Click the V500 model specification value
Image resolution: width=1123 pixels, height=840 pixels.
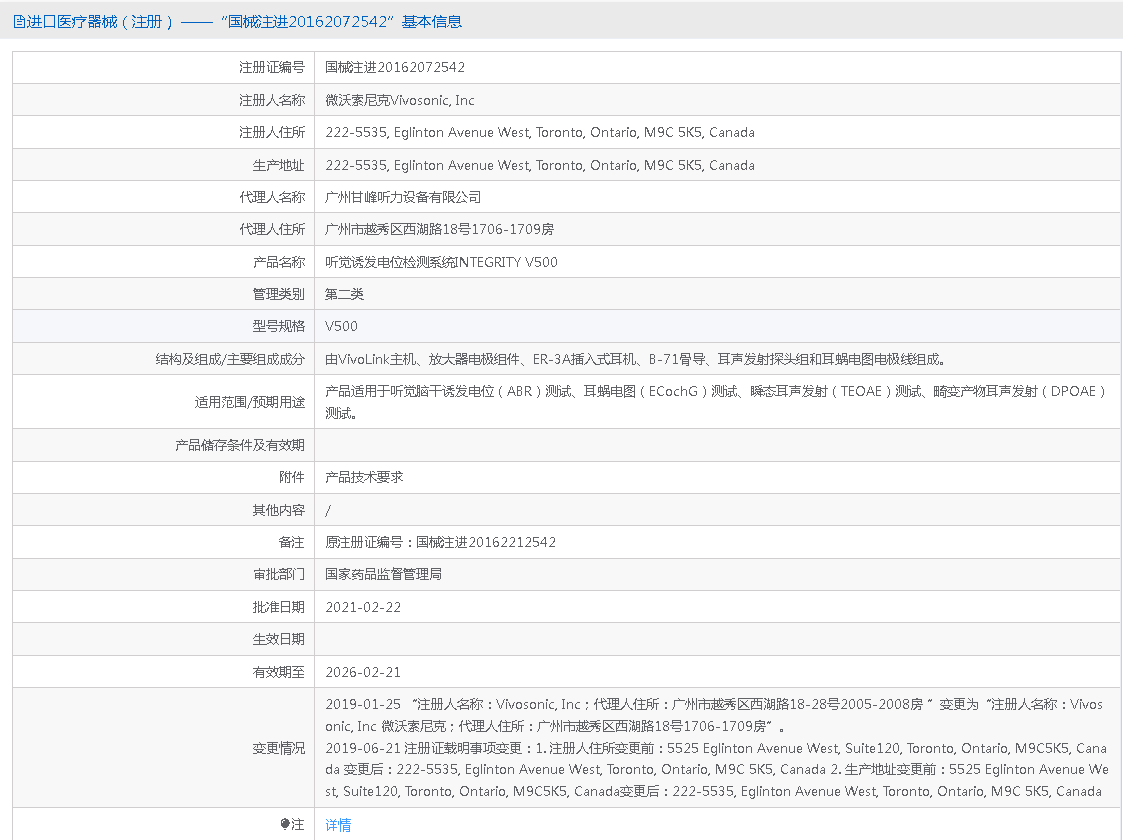pos(341,326)
